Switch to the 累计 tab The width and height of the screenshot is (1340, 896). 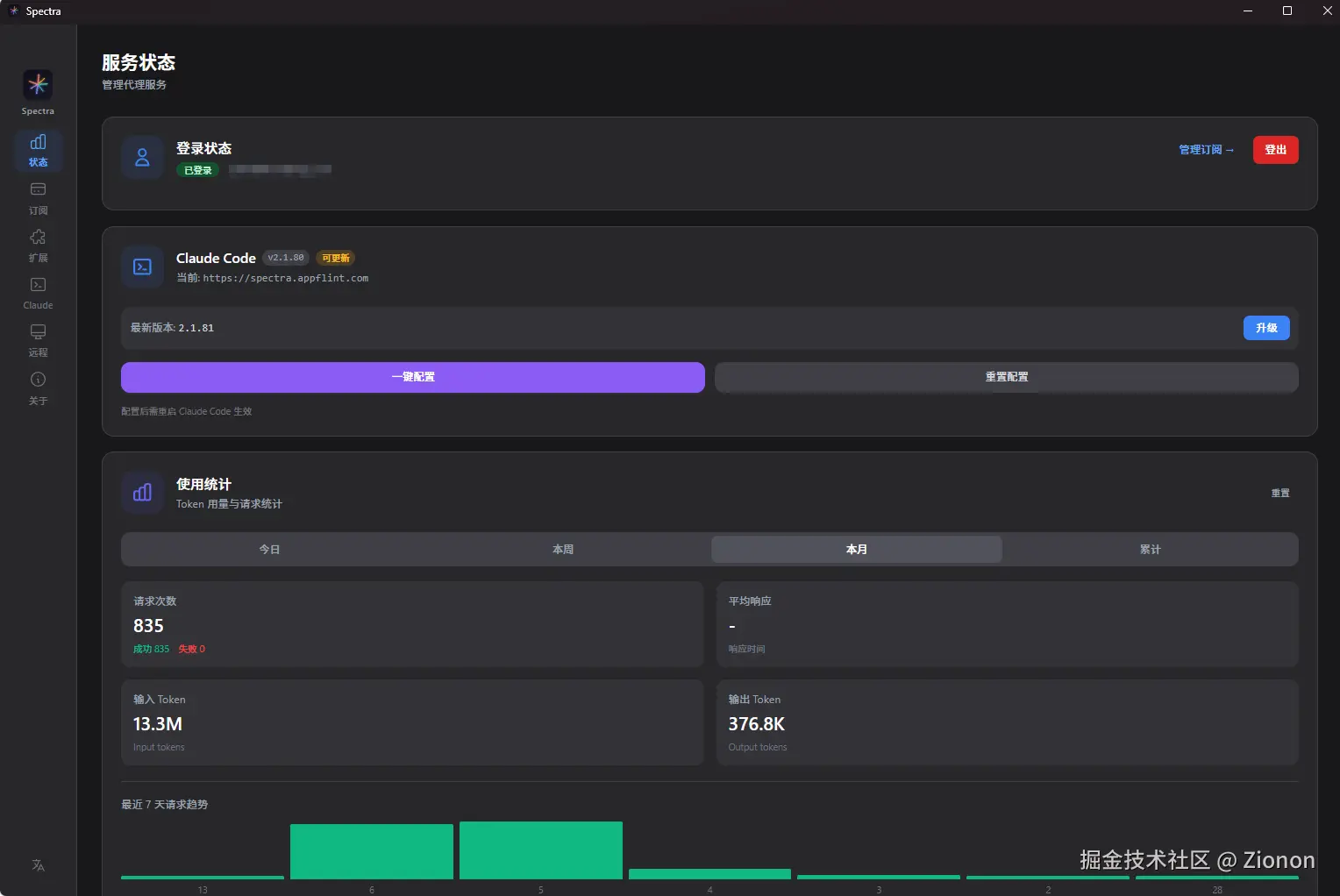(1150, 550)
